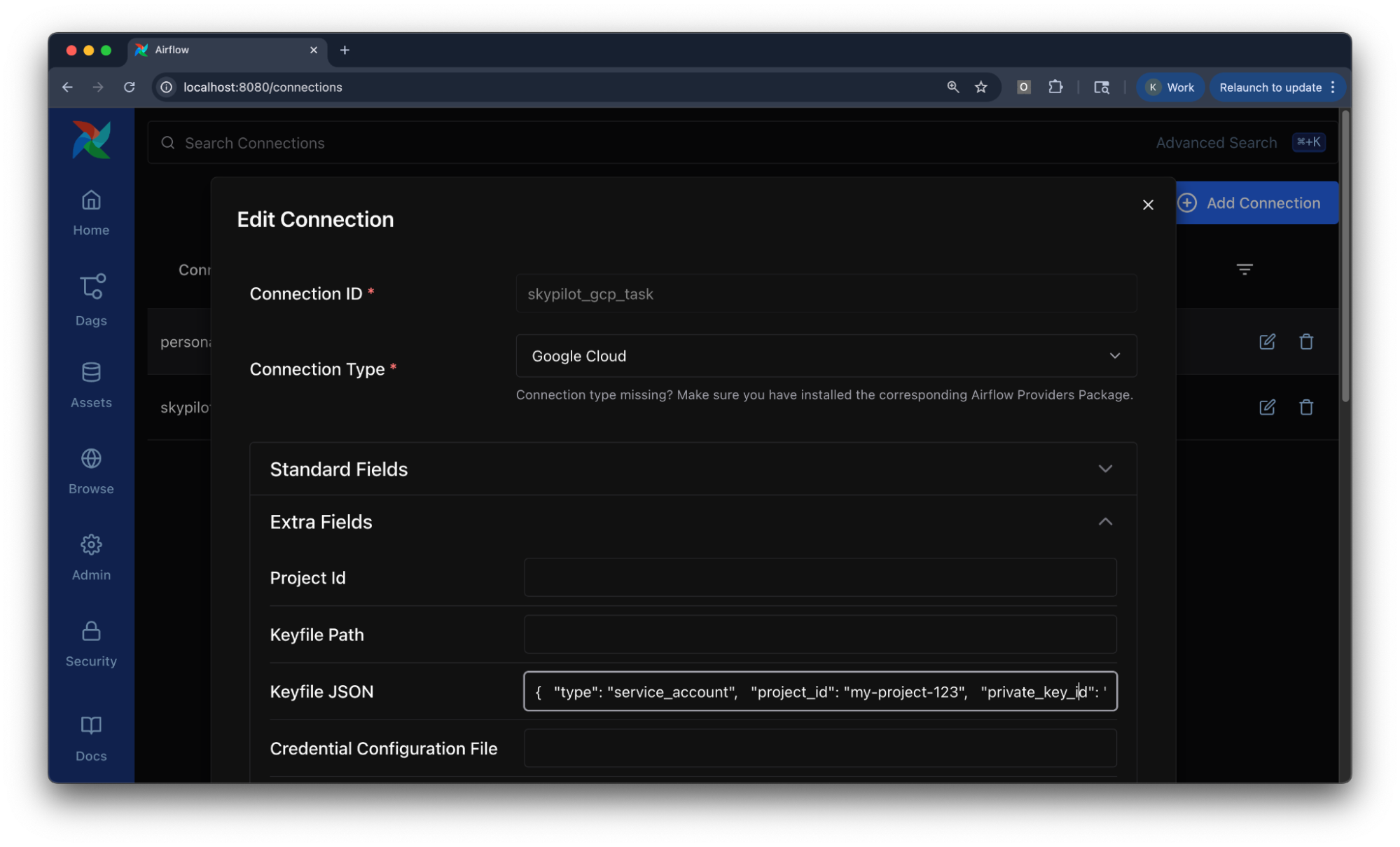
Task: Open the Connection Type dropdown
Action: click(x=825, y=356)
